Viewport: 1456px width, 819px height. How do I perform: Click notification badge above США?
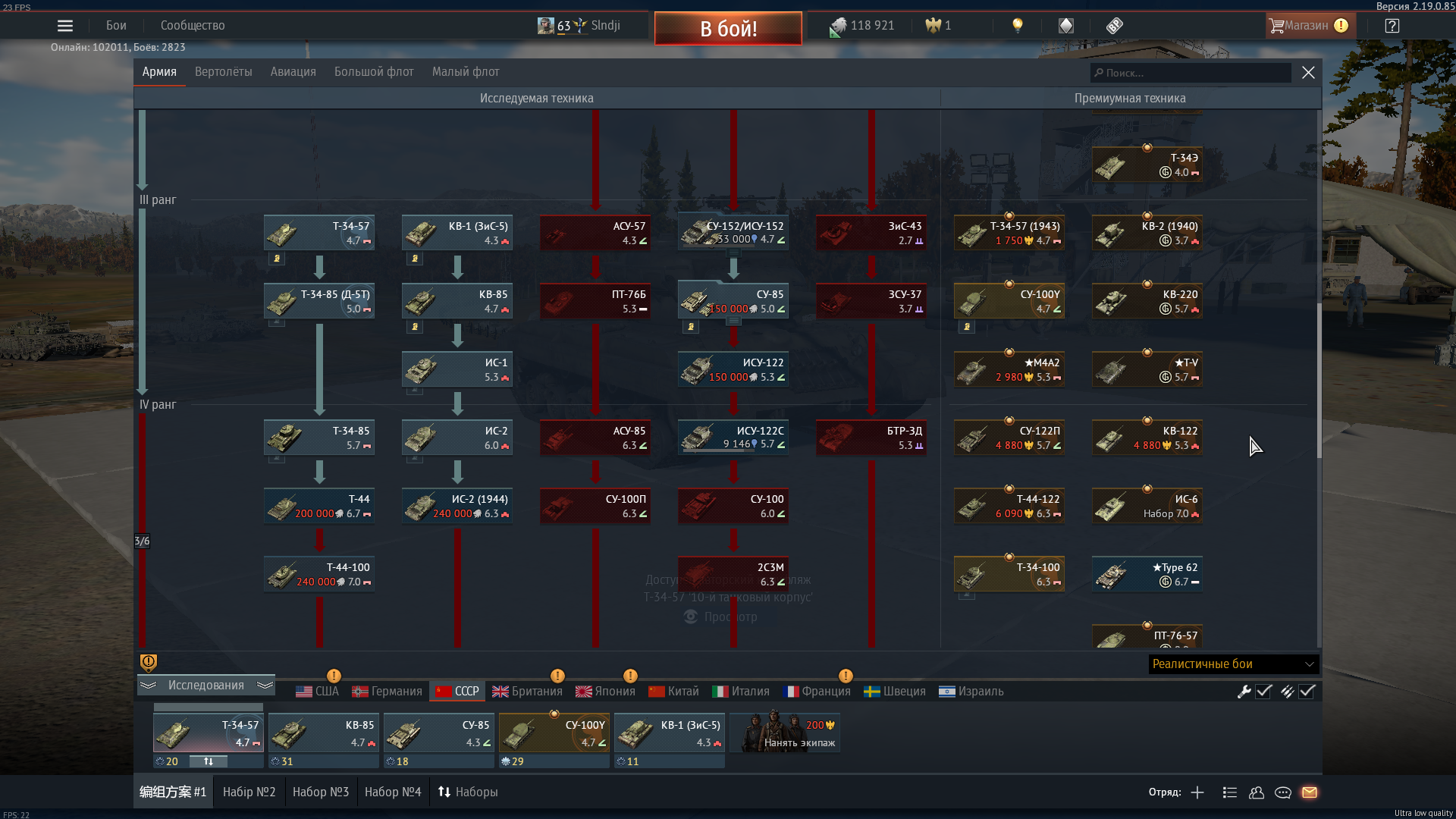coord(334,676)
